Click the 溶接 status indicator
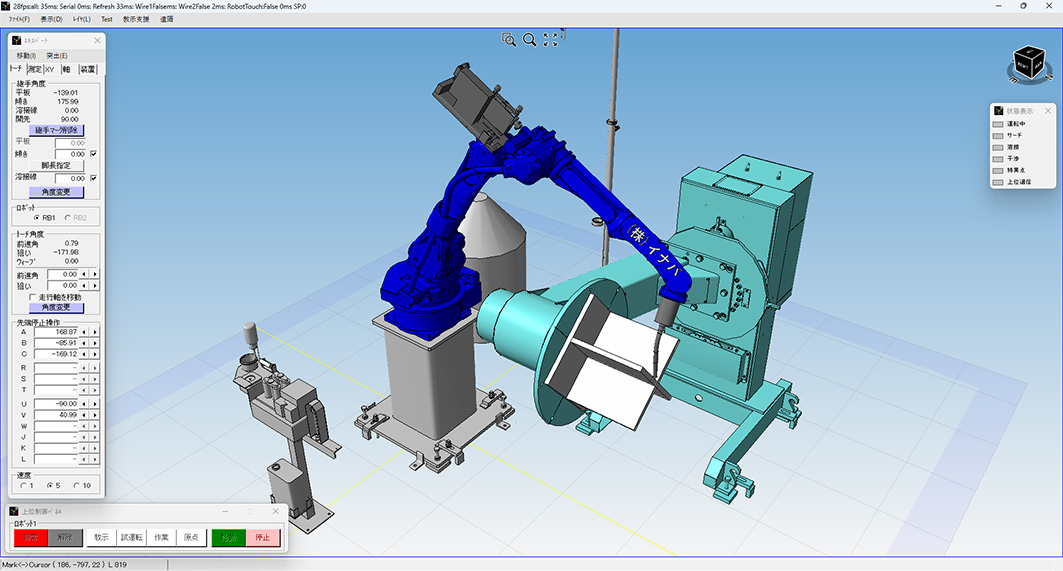This screenshot has width=1063, height=571. pos(997,148)
